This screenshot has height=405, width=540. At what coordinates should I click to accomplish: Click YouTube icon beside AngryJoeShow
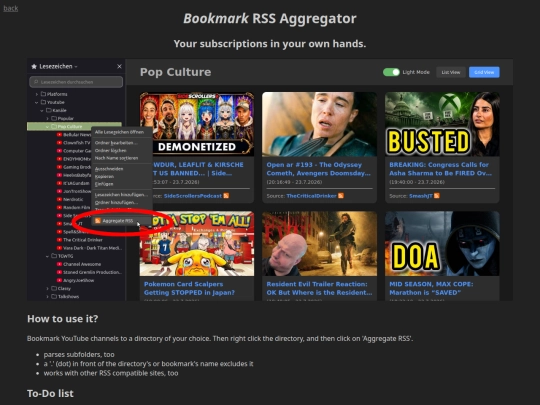59,280
